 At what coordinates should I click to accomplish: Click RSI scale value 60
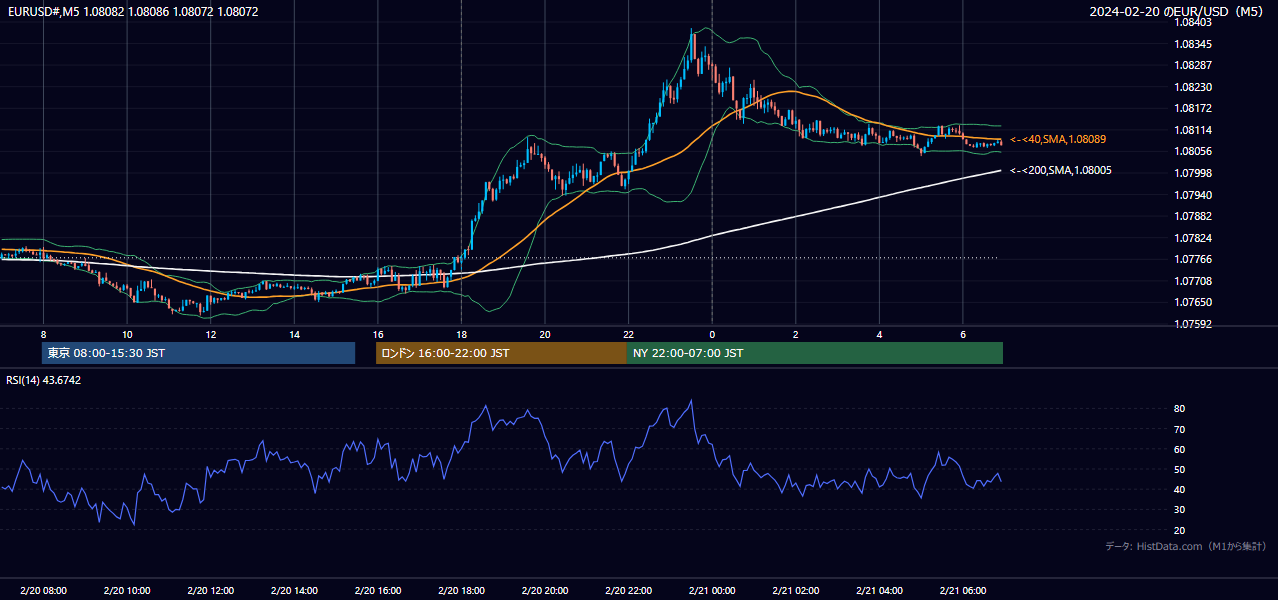click(1180, 449)
